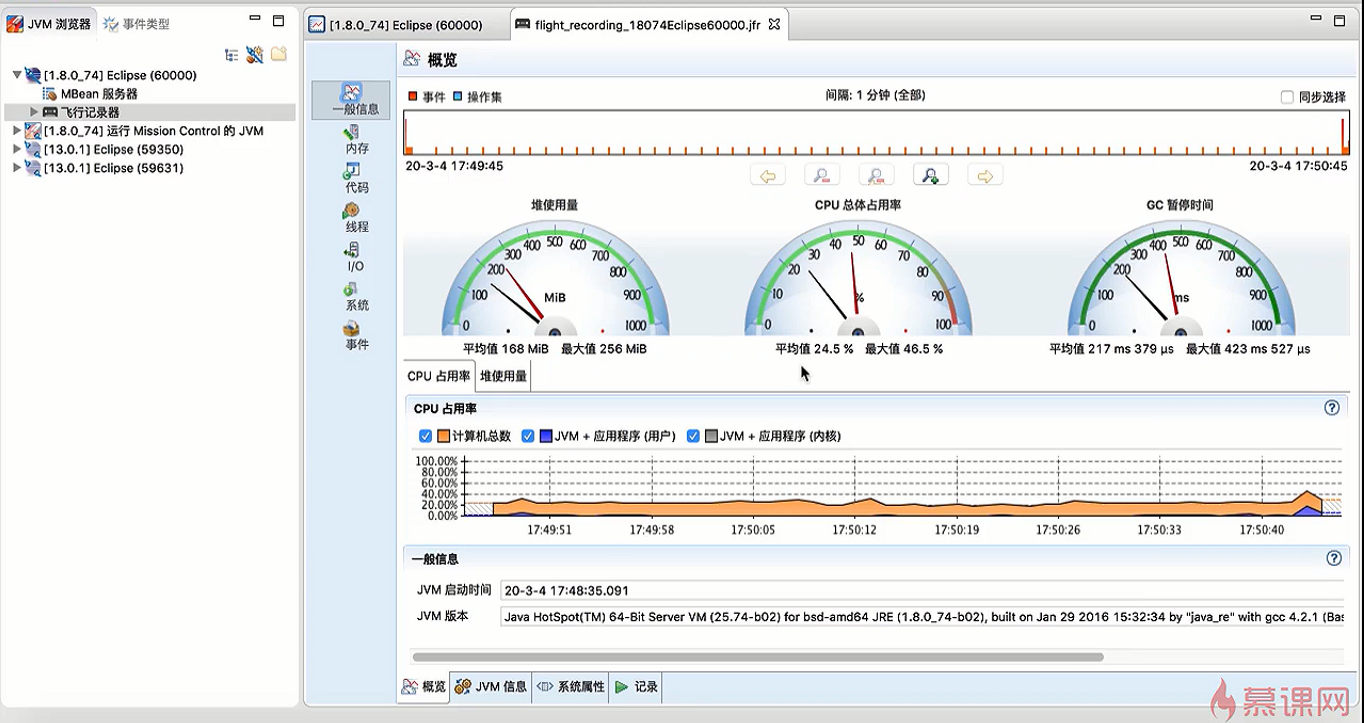This screenshot has width=1364, height=723.
Task: Open the I/O tab group
Action: (355, 257)
